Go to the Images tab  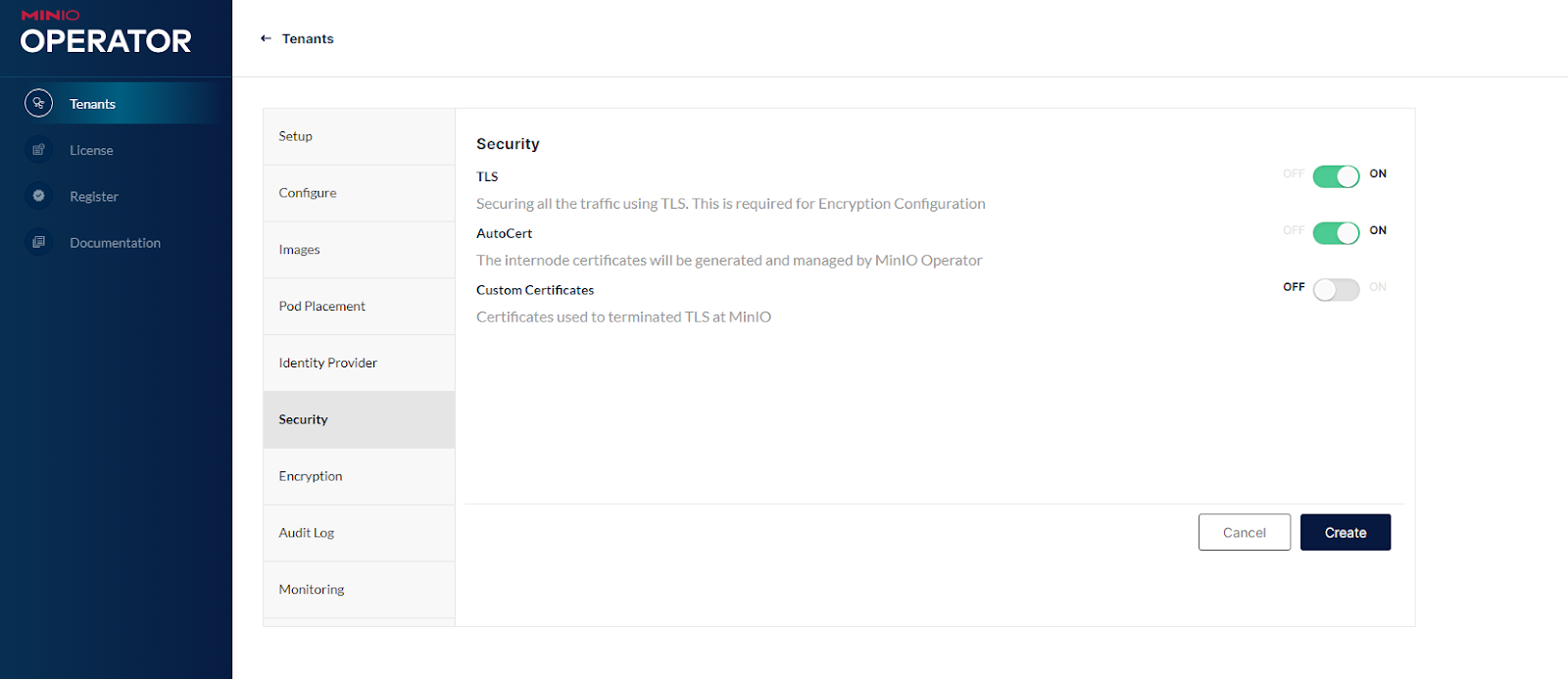click(359, 250)
